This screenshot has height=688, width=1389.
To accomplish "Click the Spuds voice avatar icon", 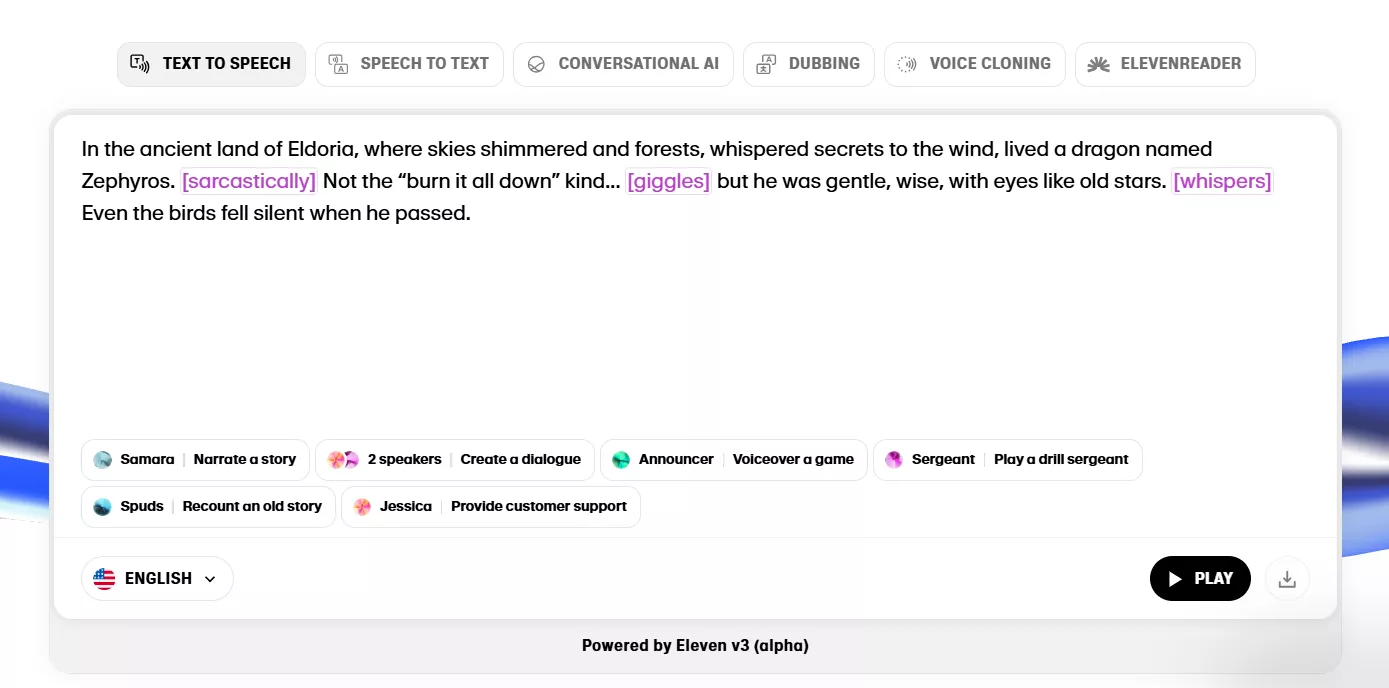I will 102,507.
